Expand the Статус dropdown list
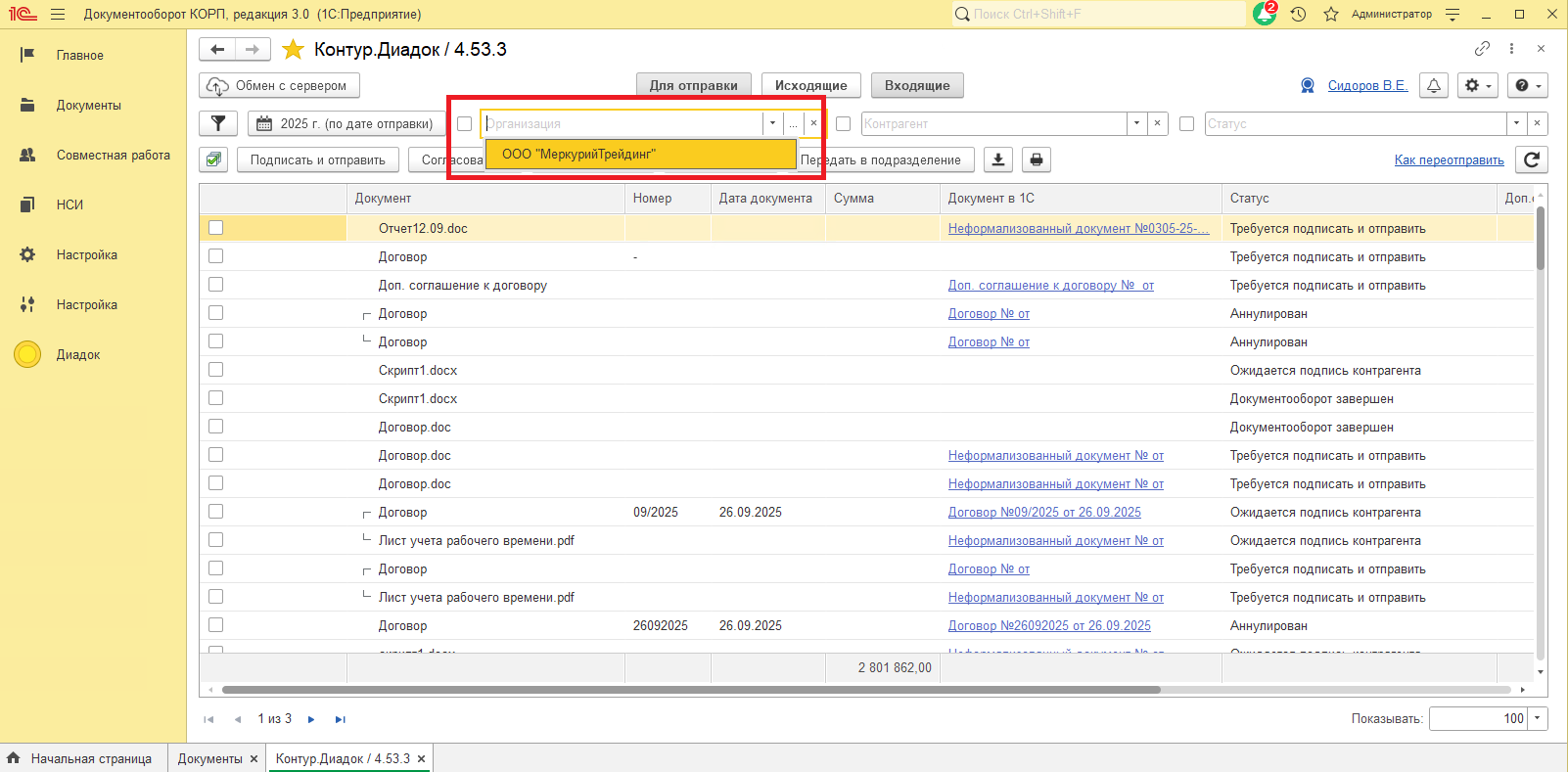 (1516, 124)
